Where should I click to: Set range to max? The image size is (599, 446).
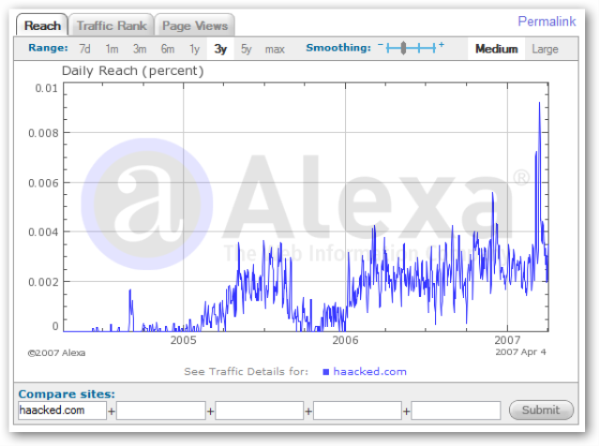275,49
